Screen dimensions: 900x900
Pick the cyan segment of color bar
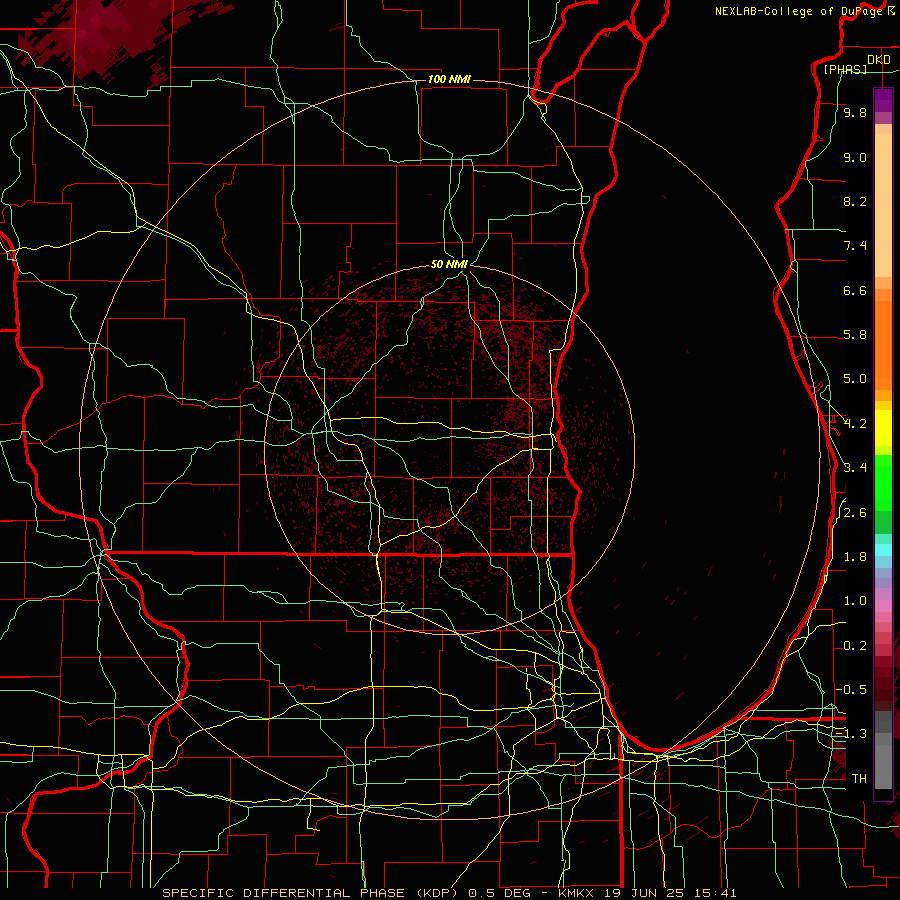pos(883,550)
